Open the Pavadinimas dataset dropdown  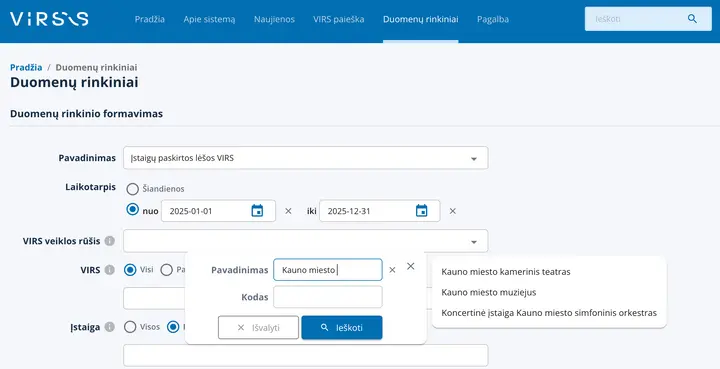[305, 158]
